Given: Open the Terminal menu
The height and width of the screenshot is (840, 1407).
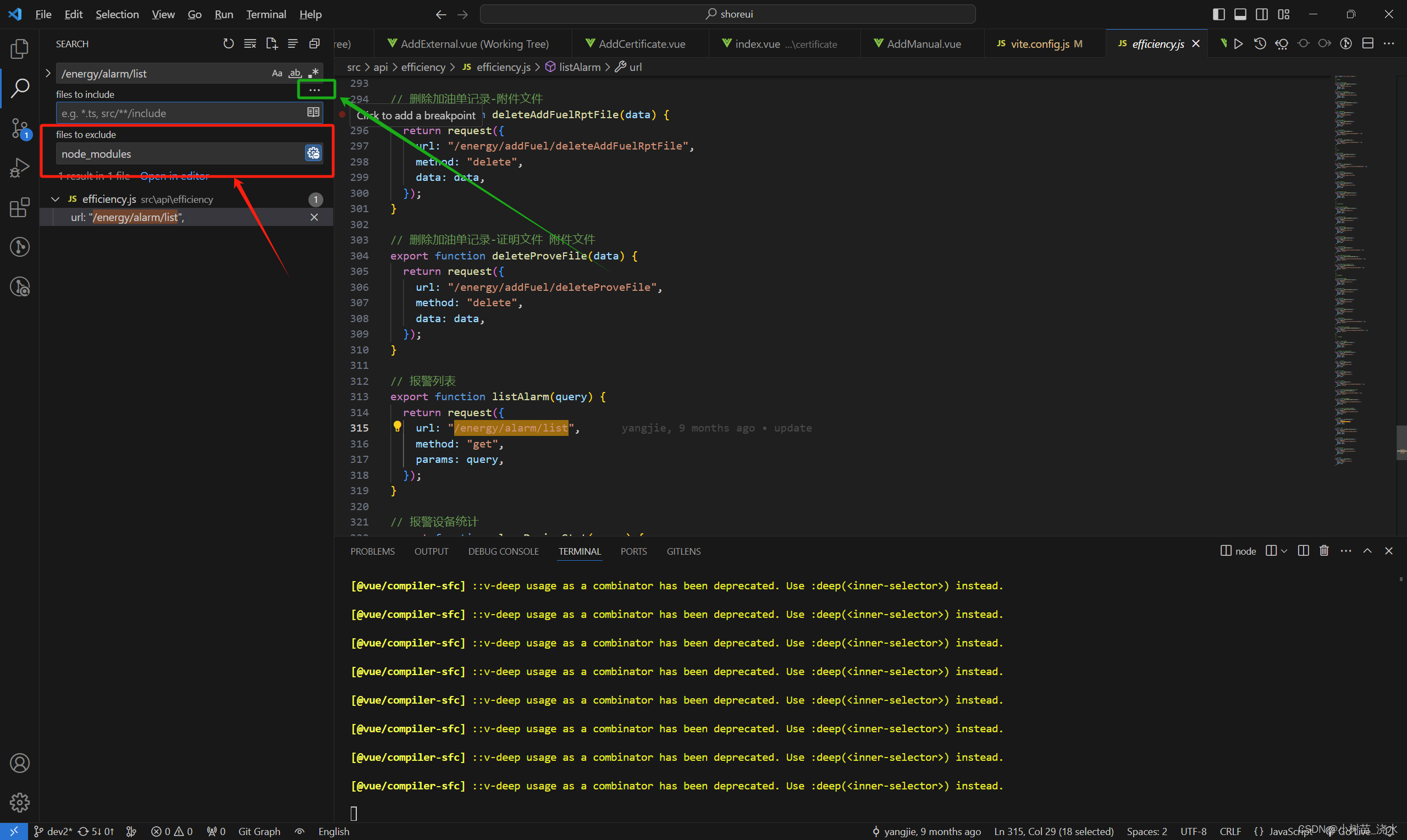Looking at the screenshot, I should (x=266, y=14).
